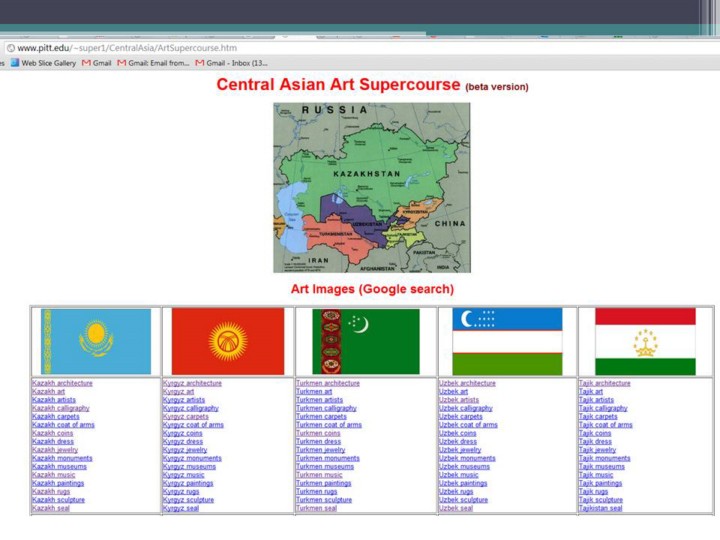Open the Kyrgyz music link
This screenshot has height=540, width=720.
(x=183, y=475)
